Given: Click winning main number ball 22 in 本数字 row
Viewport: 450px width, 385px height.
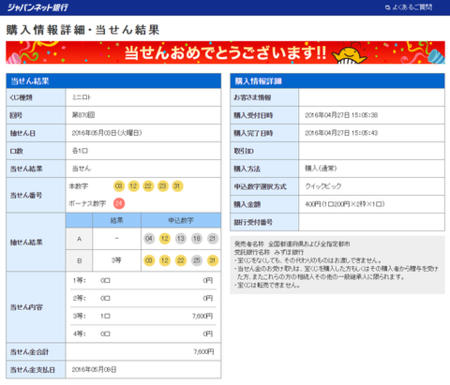Looking at the screenshot, I should click(x=148, y=186).
